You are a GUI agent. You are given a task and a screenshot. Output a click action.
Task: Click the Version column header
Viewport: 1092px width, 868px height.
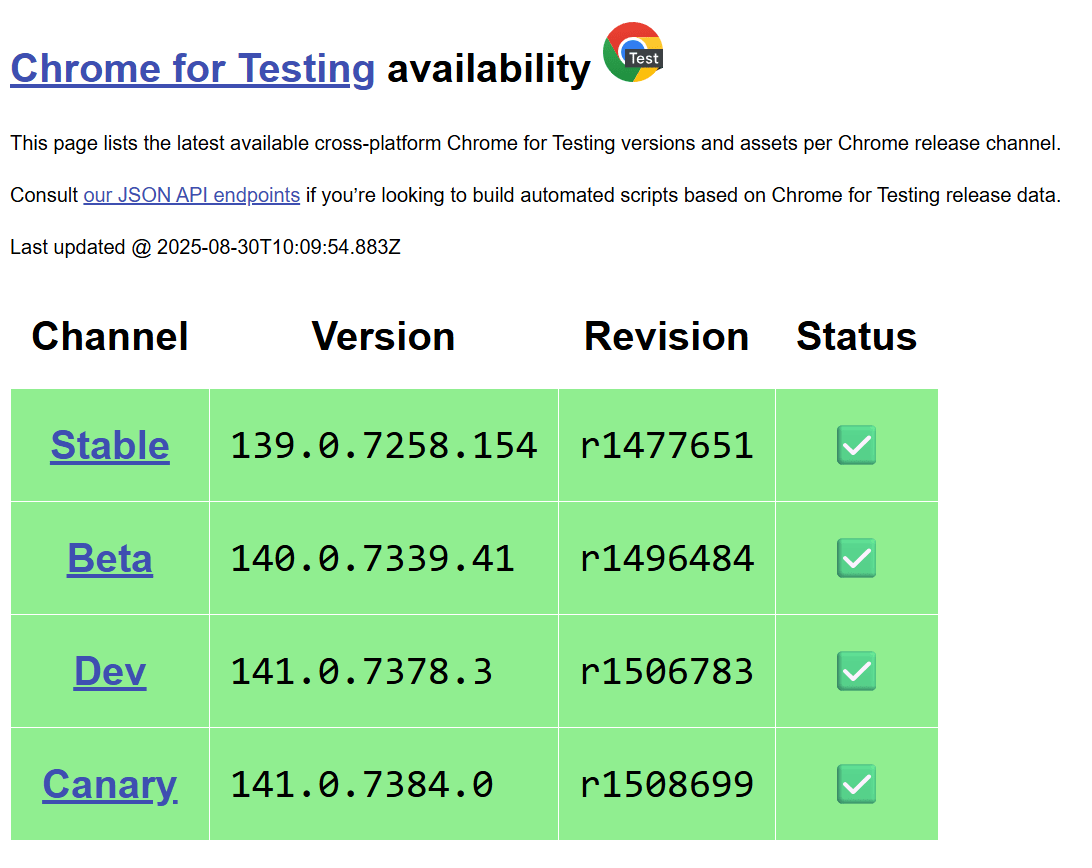(x=384, y=336)
